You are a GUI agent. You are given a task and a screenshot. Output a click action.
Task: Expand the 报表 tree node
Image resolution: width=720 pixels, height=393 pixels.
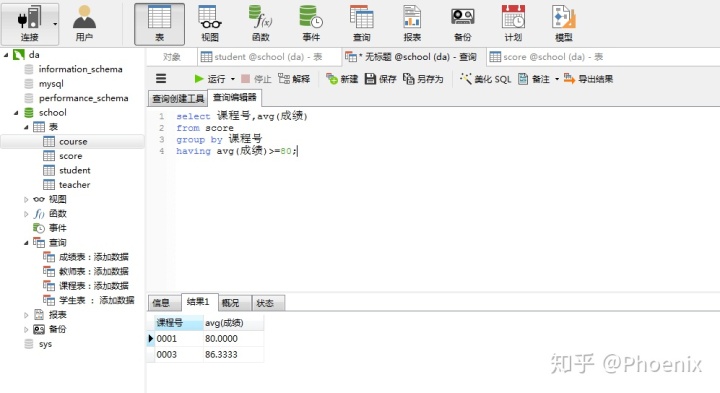coord(26,315)
